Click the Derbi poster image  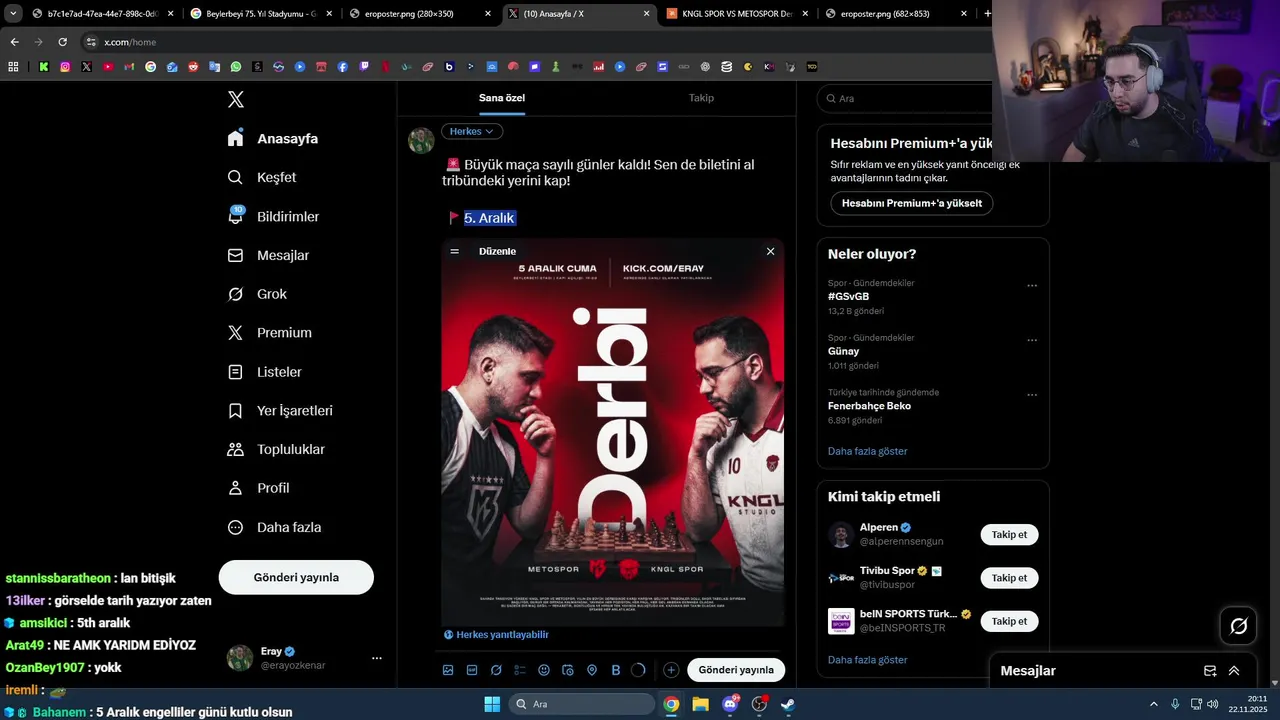tap(612, 432)
